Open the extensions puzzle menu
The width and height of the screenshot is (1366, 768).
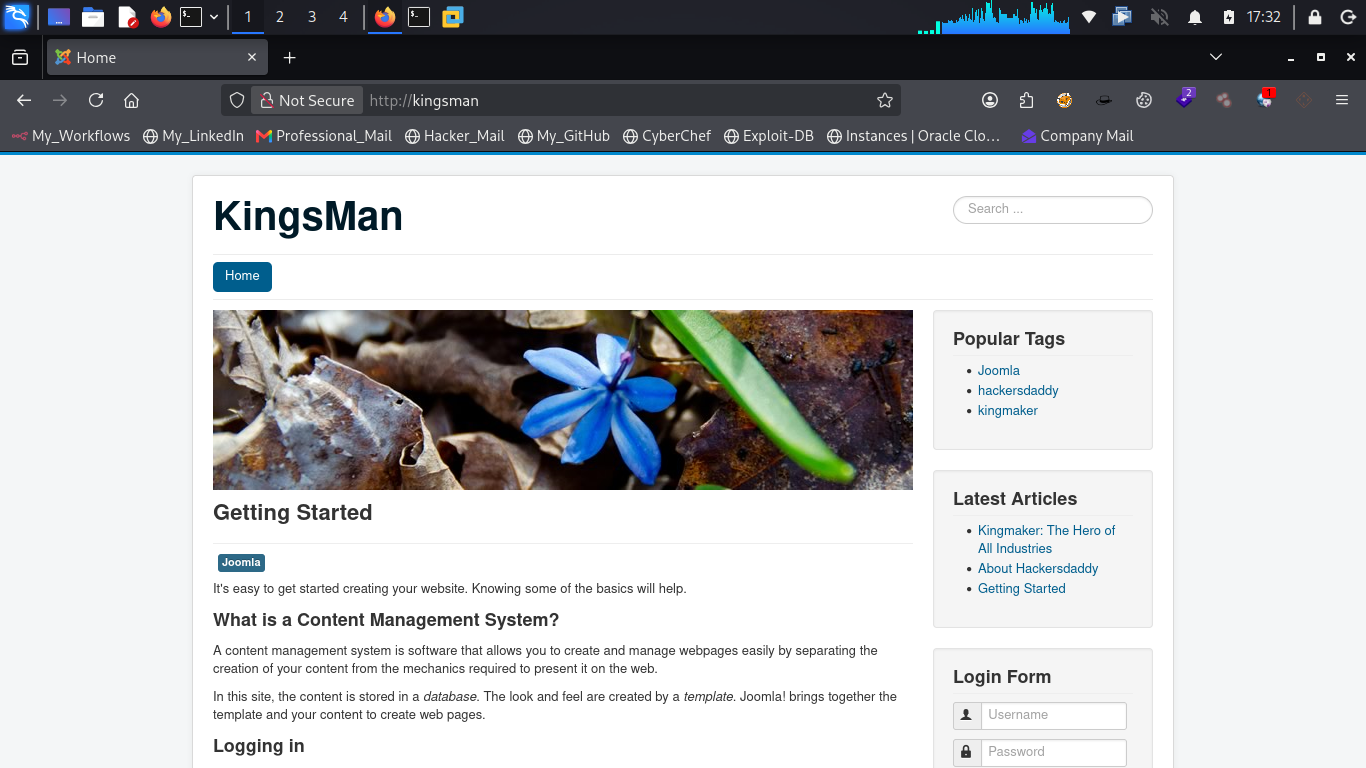1026,100
